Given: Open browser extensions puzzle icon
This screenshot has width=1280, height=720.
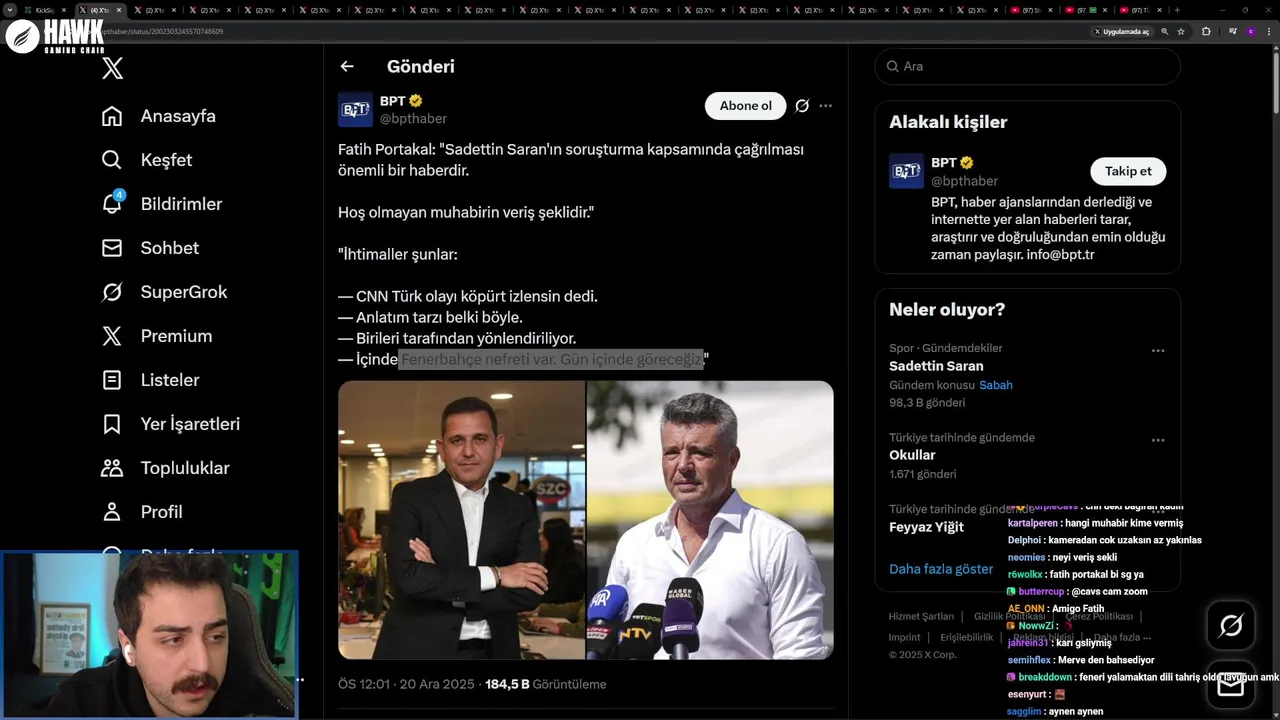Looking at the screenshot, I should (x=1206, y=31).
